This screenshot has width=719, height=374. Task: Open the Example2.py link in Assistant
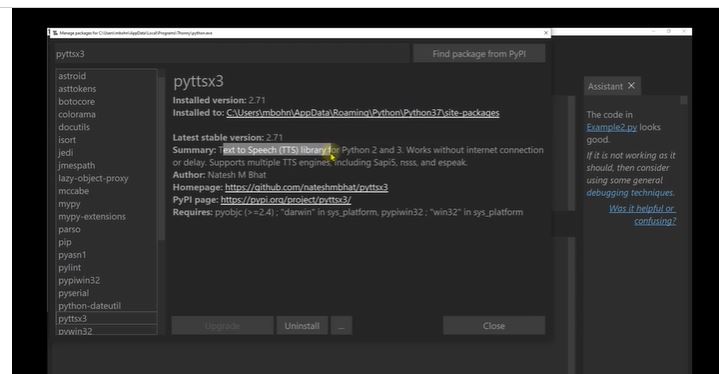(x=612, y=127)
